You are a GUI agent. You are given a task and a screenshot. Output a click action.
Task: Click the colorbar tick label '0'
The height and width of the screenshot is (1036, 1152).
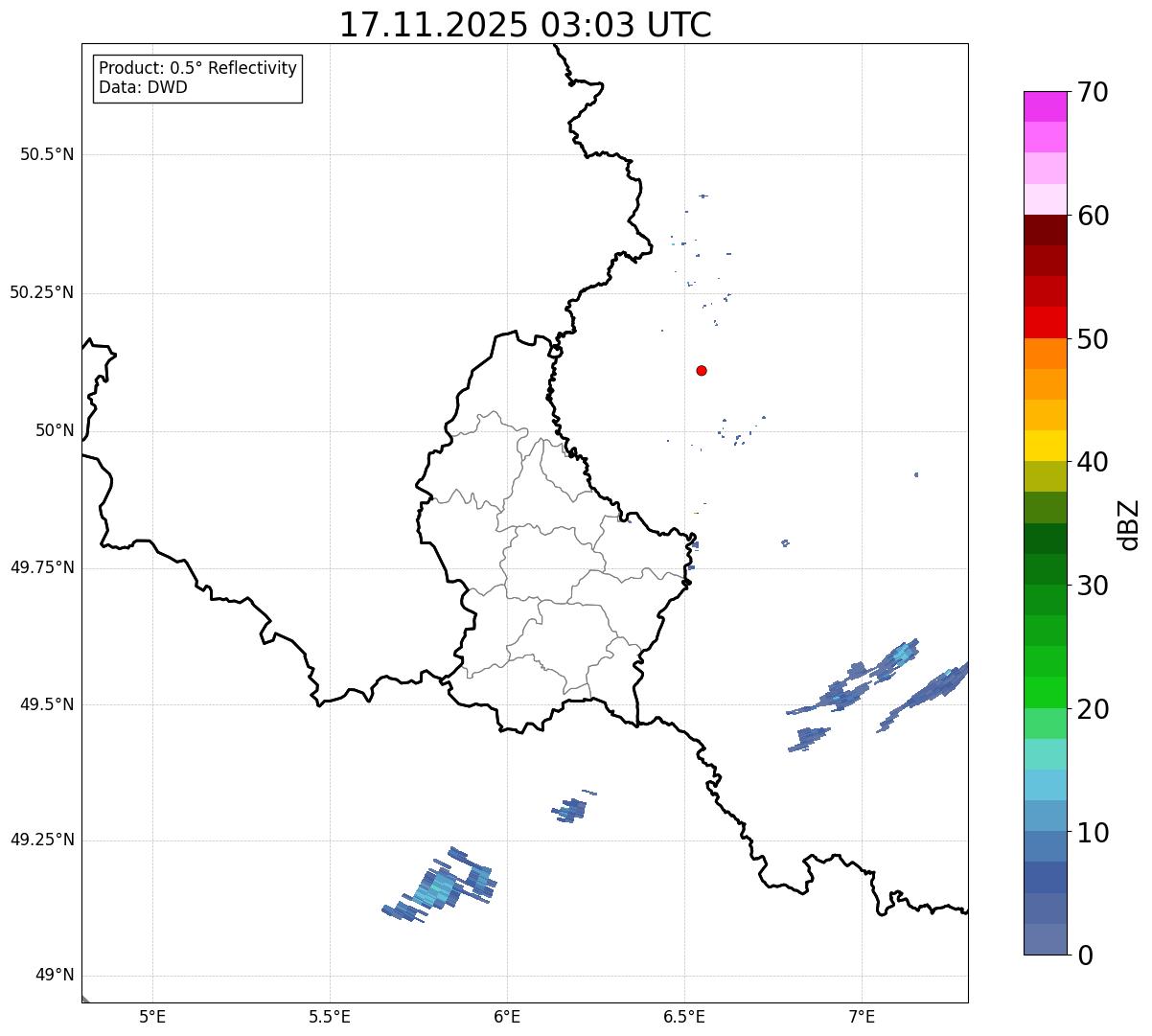coord(1086,955)
